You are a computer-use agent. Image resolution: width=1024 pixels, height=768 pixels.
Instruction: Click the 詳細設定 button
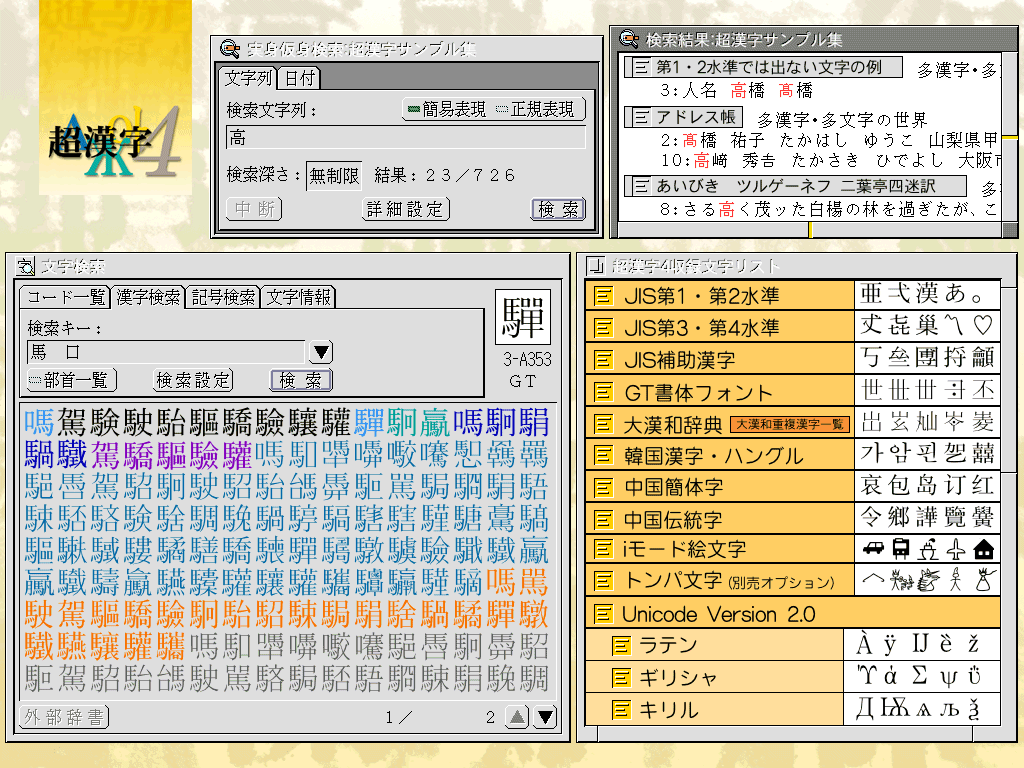[405, 209]
